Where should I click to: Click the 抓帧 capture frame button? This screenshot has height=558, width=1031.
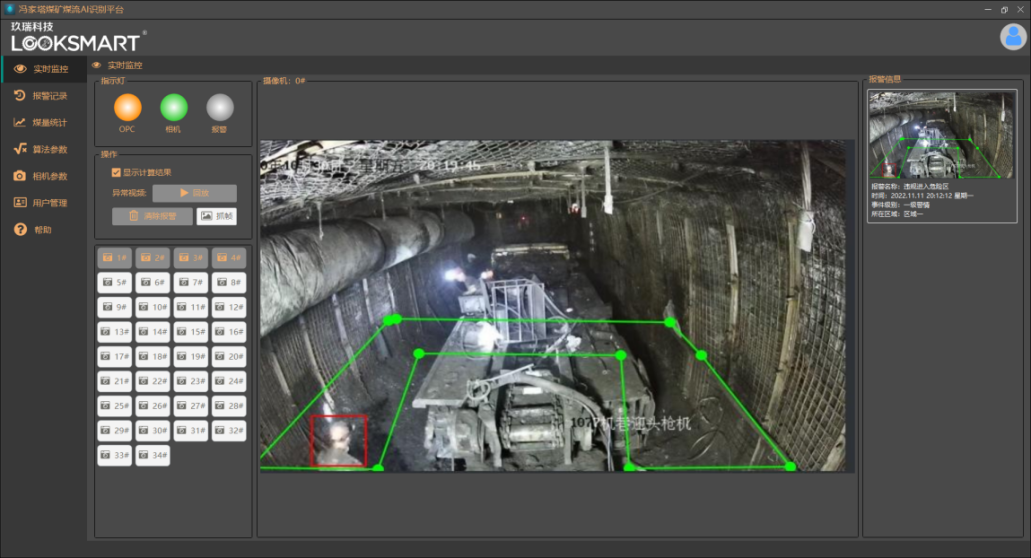point(217,216)
